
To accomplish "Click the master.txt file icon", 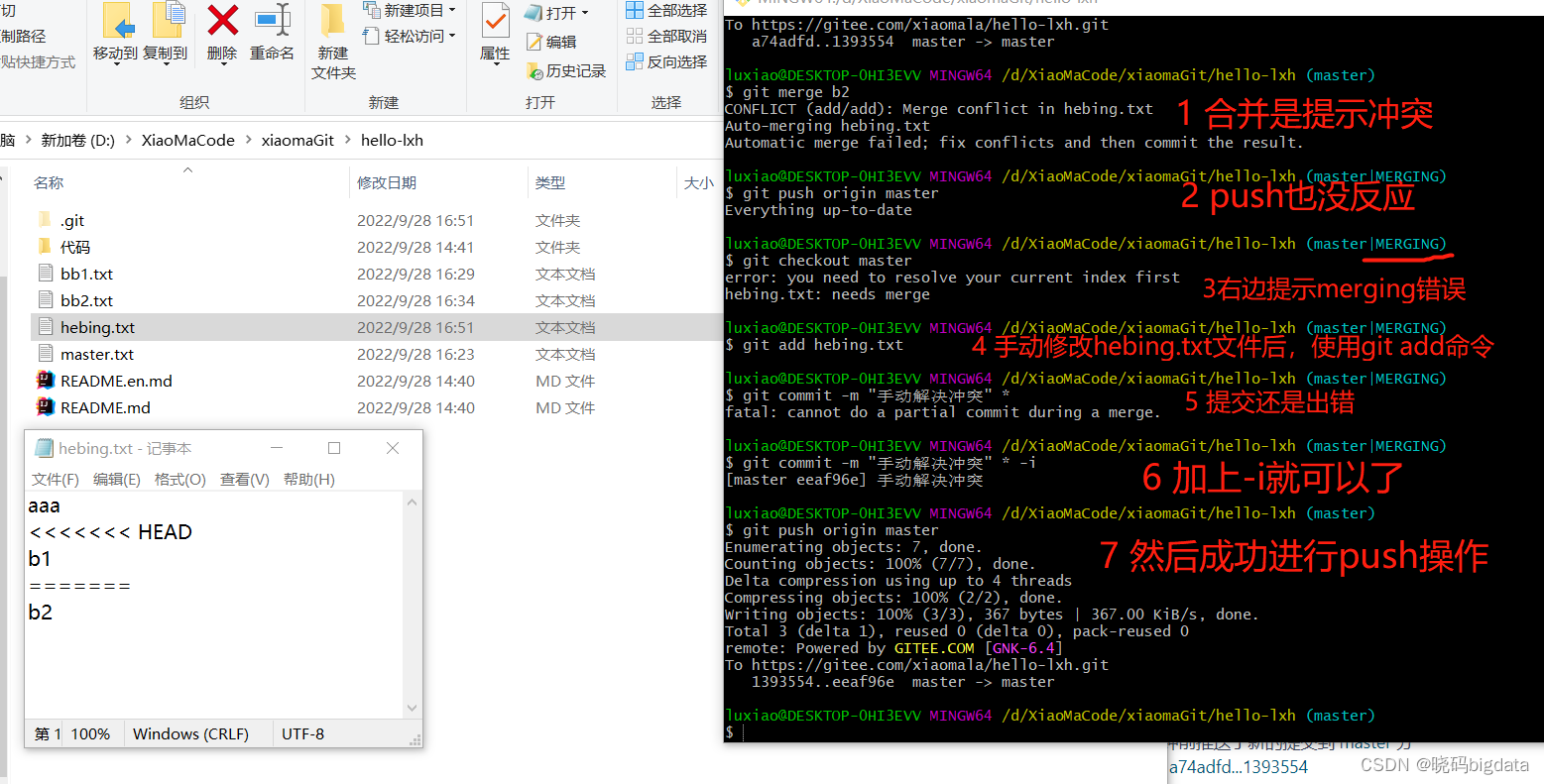I will coord(45,354).
